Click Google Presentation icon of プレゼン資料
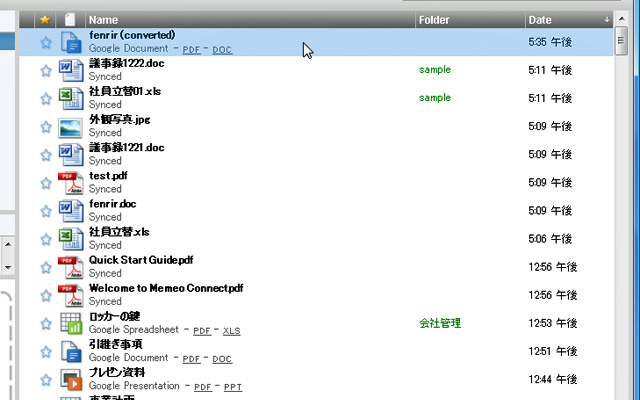Viewport: 640px width, 400px height. [x=71, y=380]
